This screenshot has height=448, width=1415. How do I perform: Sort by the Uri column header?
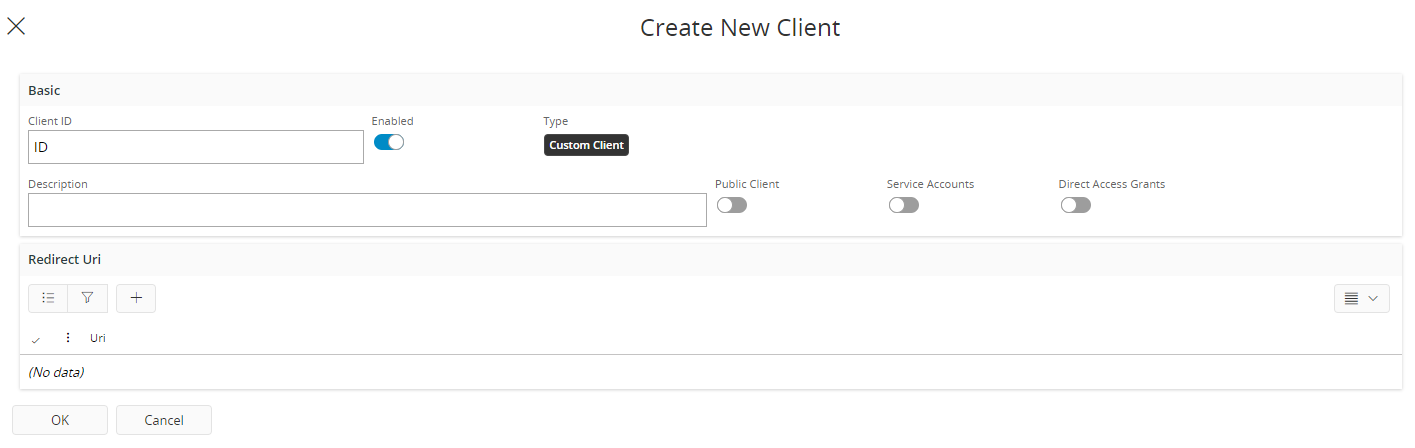(98, 338)
